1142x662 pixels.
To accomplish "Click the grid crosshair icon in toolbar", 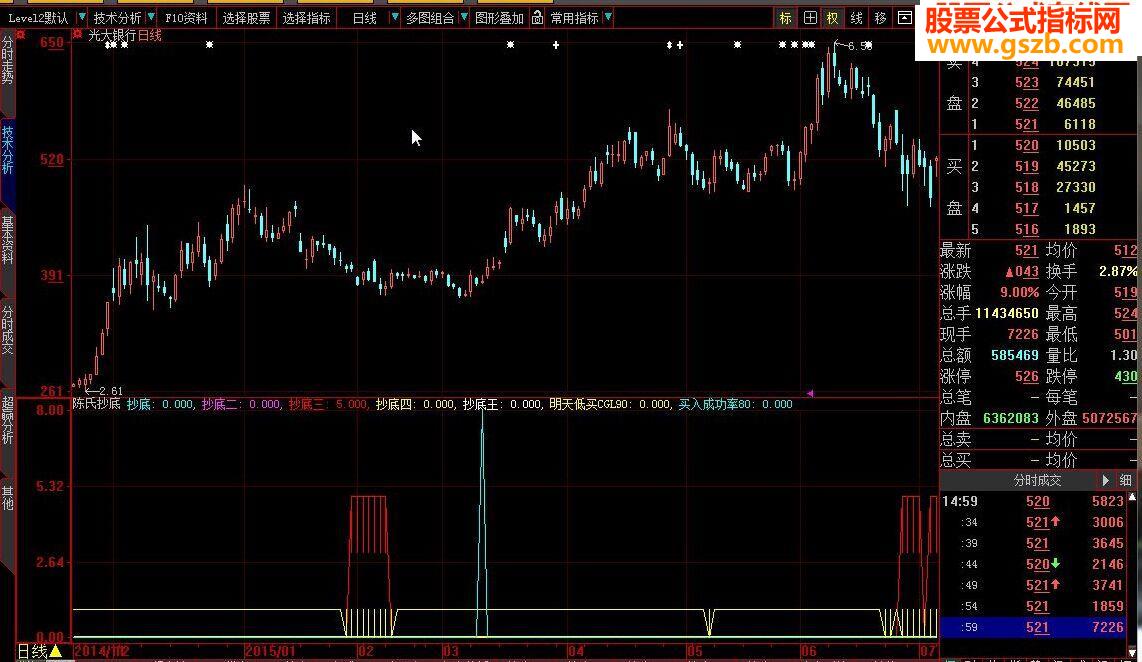I will tap(809, 18).
